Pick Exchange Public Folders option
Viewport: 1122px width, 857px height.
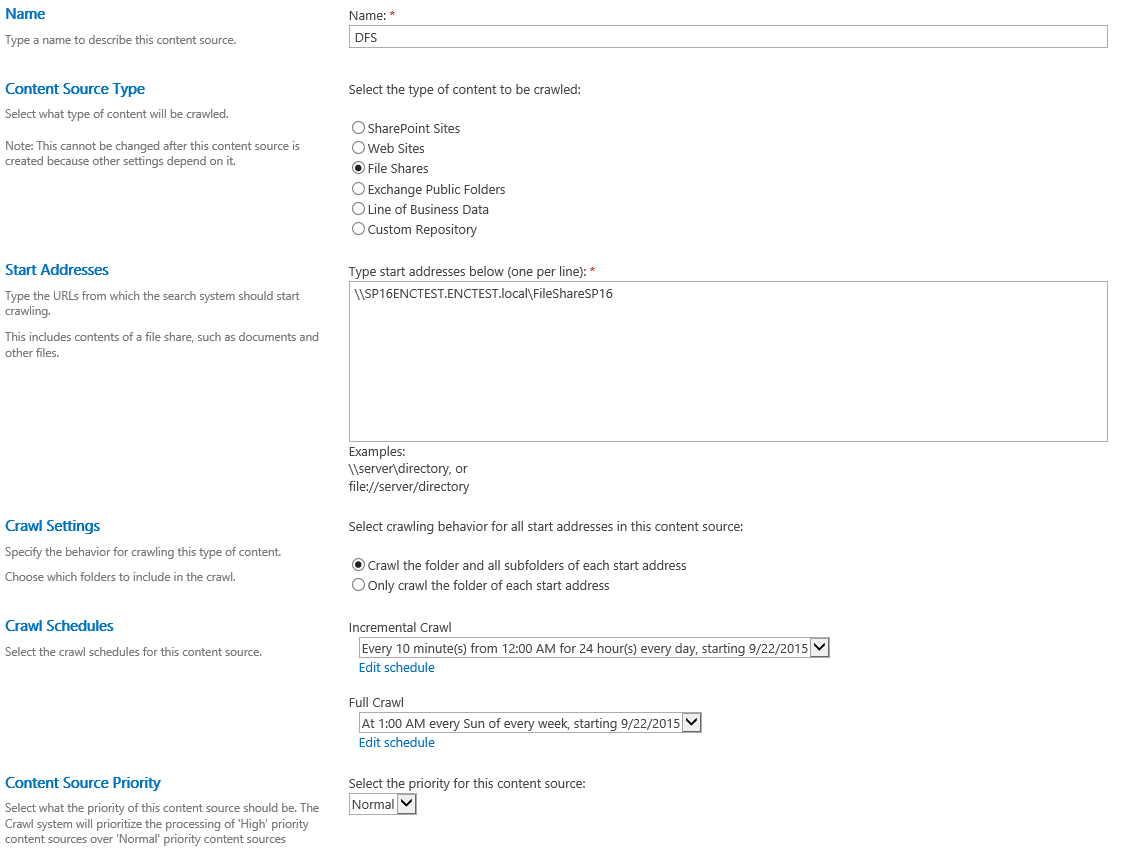[x=358, y=189]
